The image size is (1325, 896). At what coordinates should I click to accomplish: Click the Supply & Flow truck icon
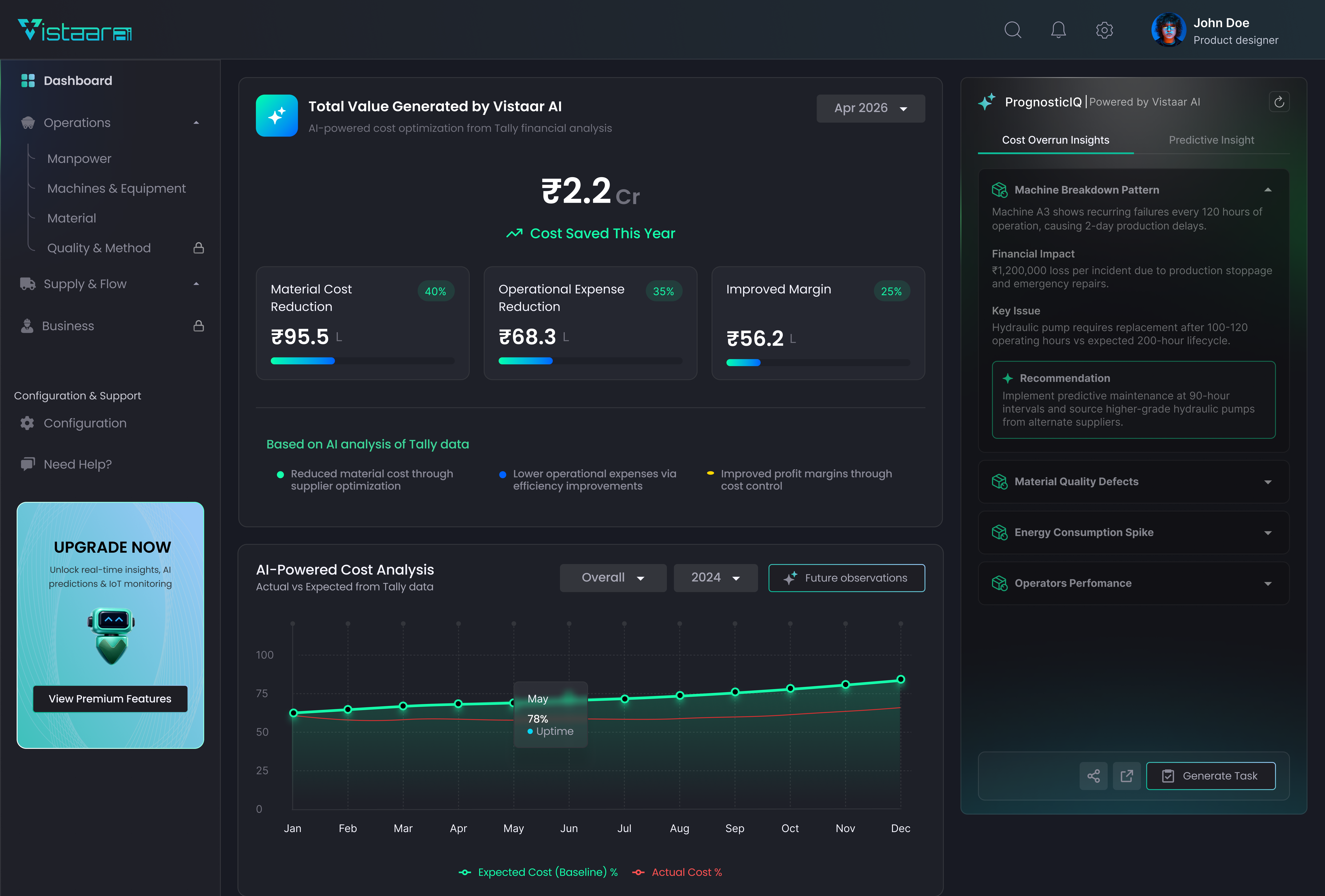coord(28,284)
